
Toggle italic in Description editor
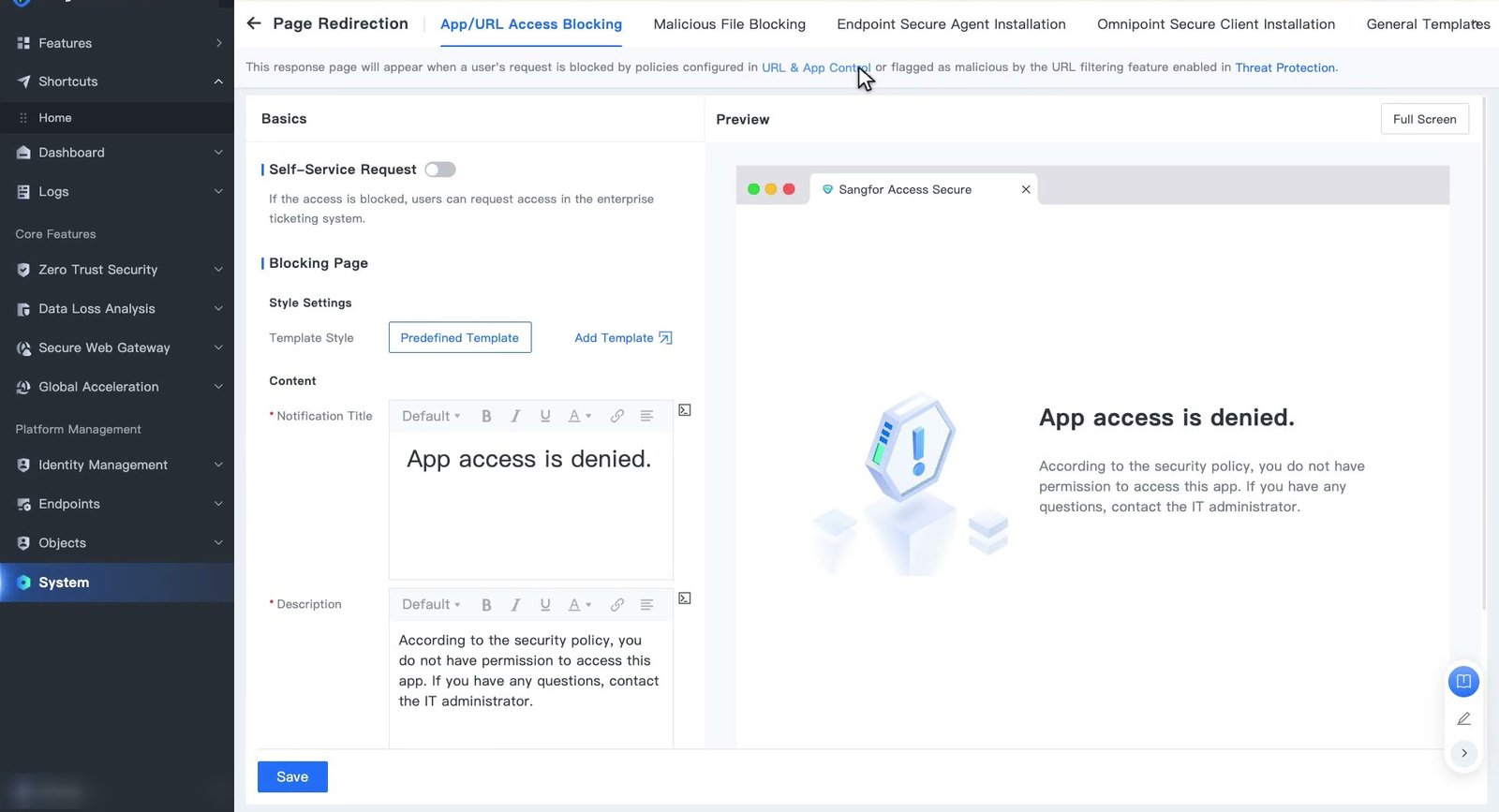tap(515, 605)
